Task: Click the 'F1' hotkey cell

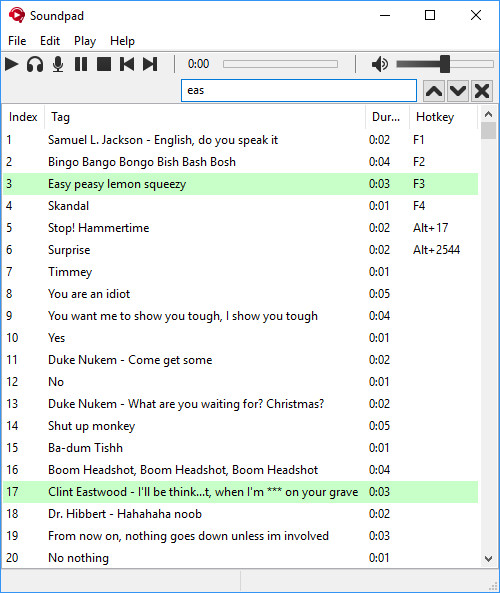Action: click(x=419, y=140)
